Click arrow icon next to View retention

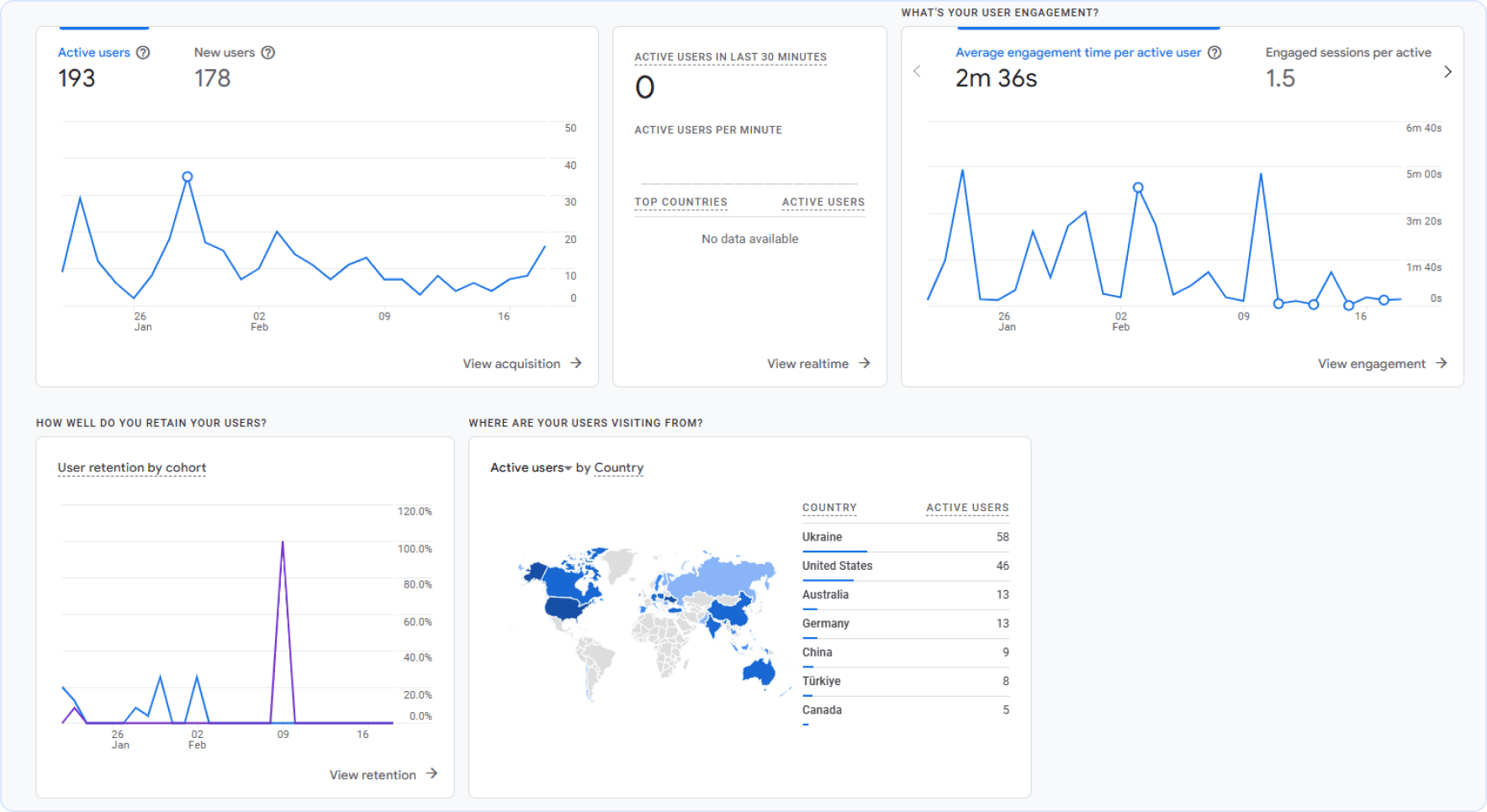tap(431, 773)
